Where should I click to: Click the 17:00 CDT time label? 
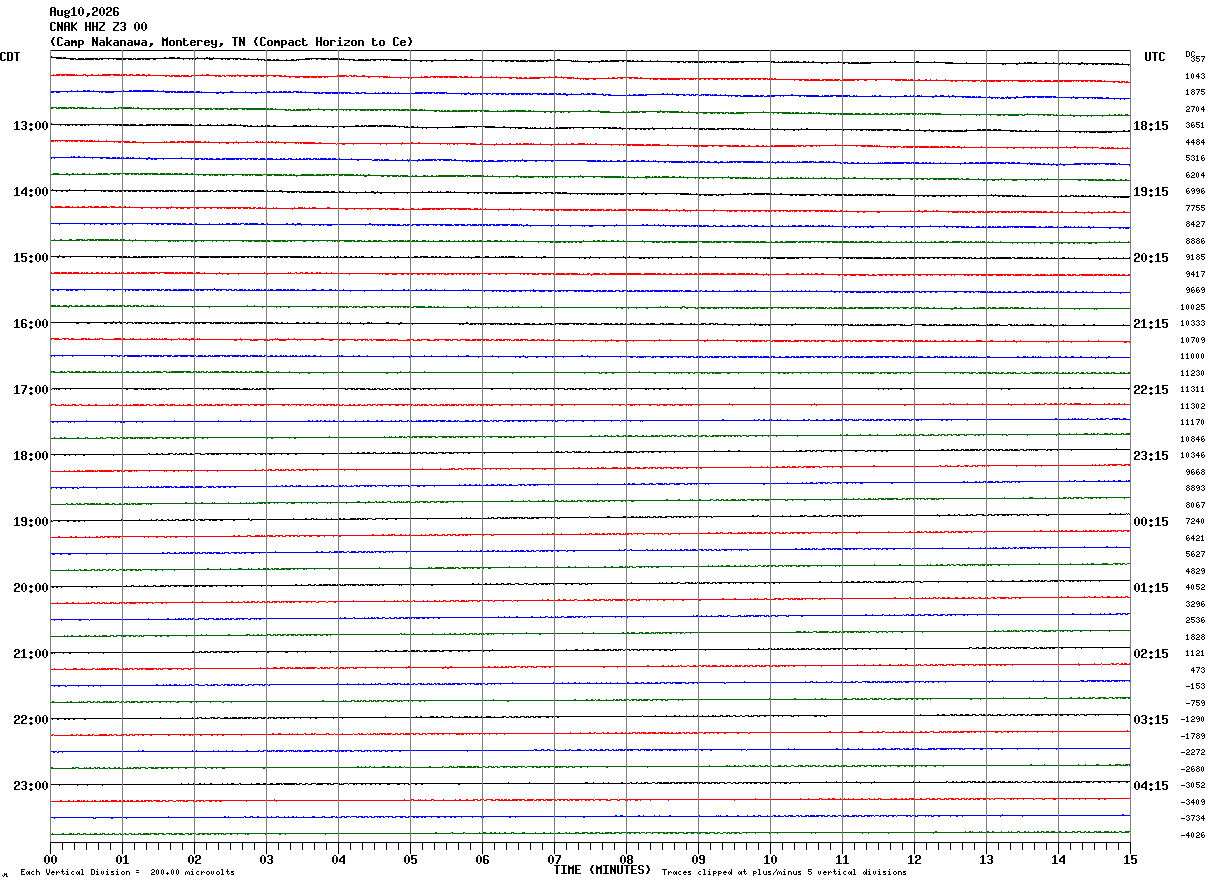point(30,390)
